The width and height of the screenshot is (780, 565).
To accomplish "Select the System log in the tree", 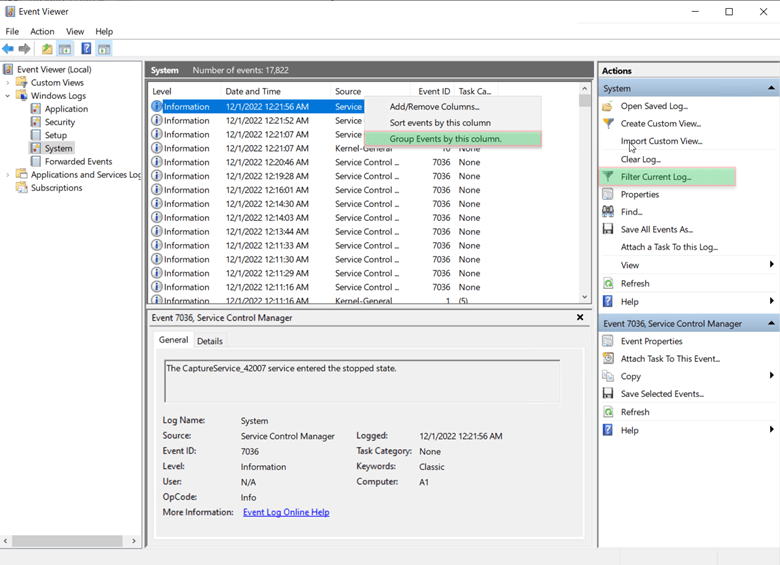I will click(x=58, y=148).
